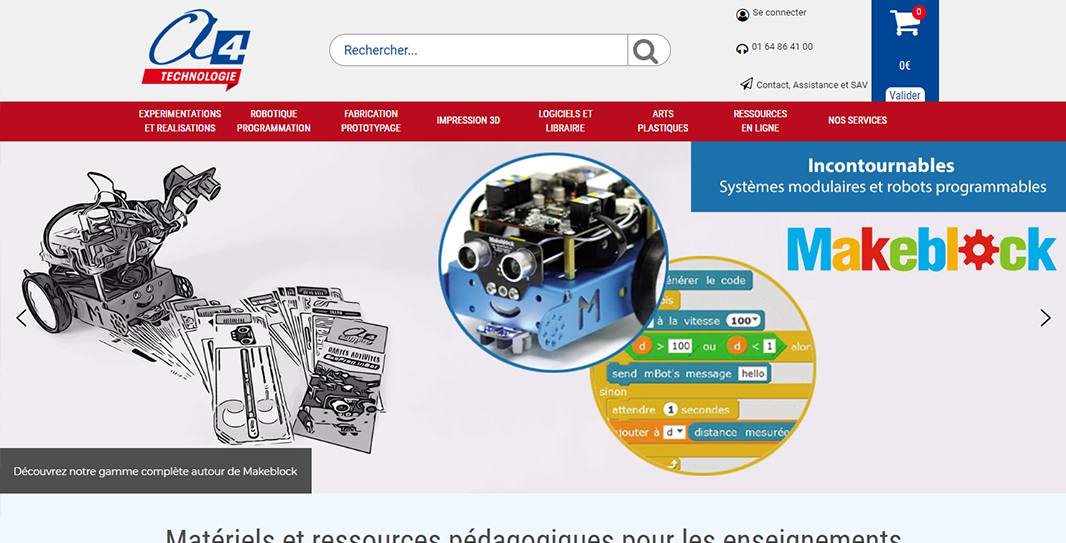This screenshot has width=1066, height=543.
Task: Open Contact, Assistance et SAV link
Action: 812,85
